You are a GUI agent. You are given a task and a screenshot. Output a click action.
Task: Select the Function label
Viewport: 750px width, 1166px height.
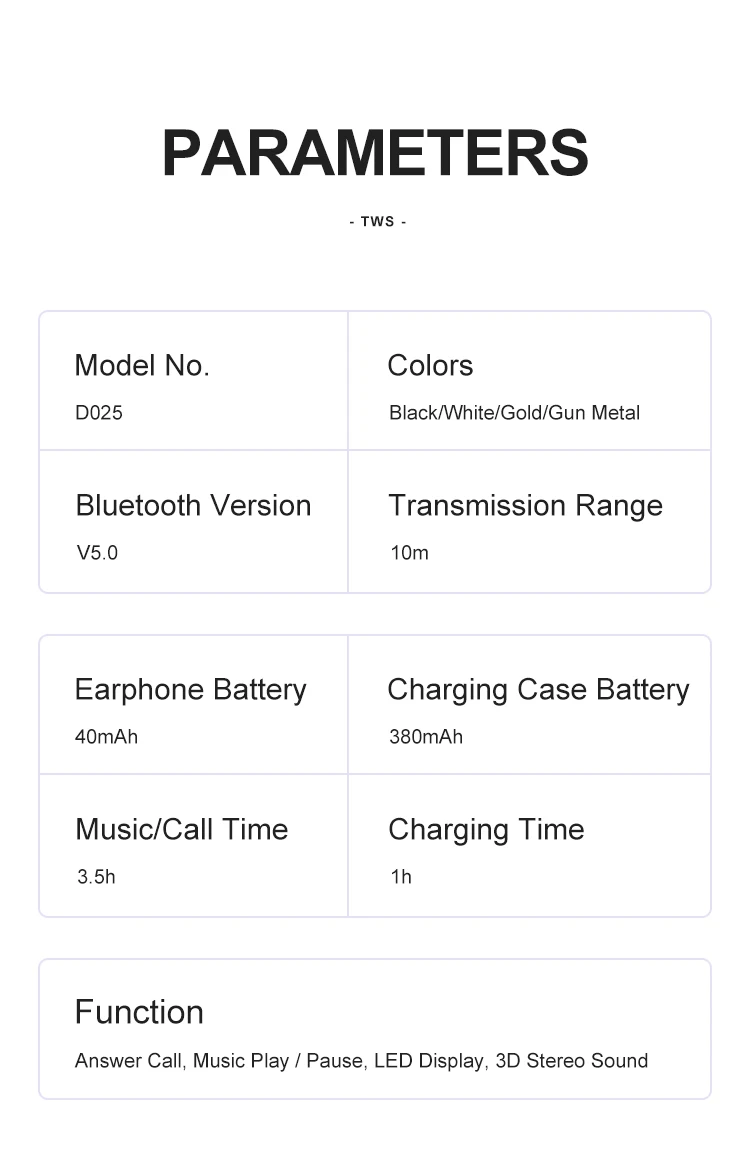[139, 1013]
